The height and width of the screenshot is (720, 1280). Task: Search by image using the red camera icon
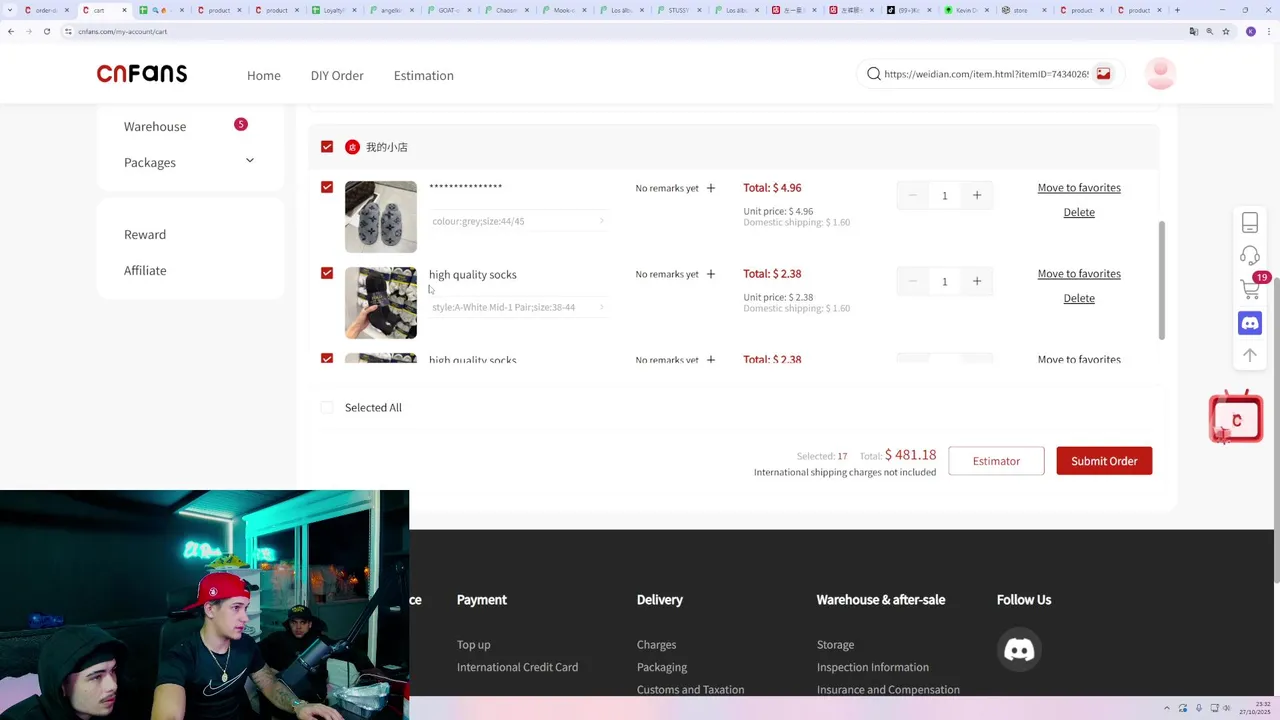point(1103,74)
